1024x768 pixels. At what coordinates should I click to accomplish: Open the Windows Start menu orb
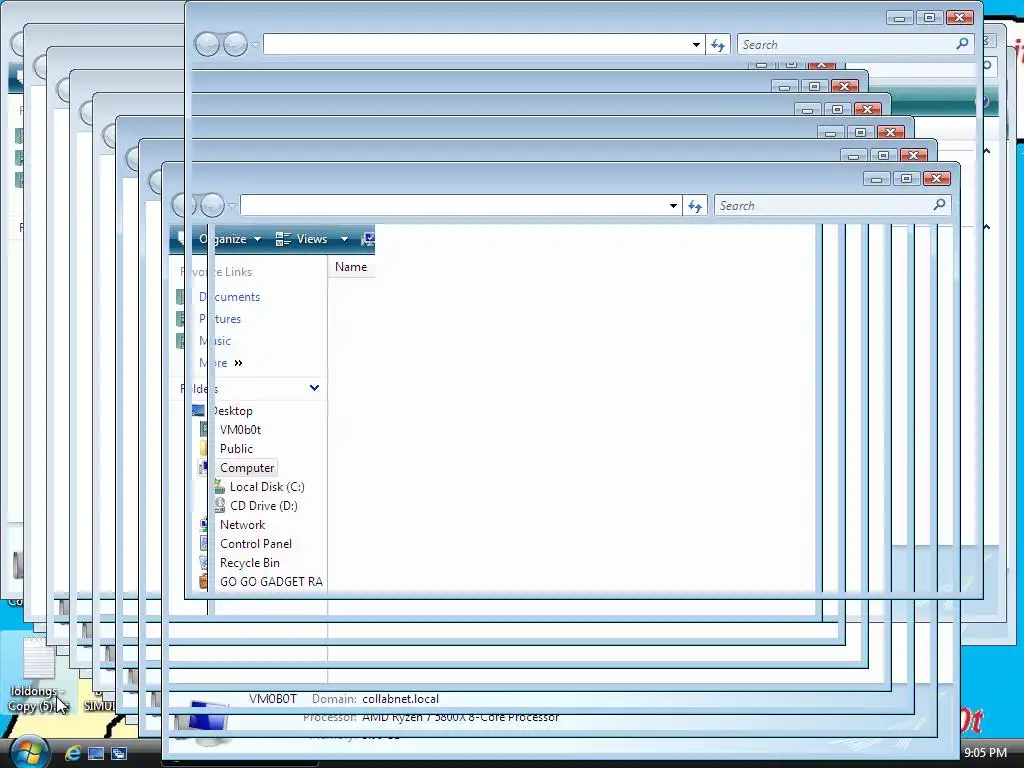[29, 751]
